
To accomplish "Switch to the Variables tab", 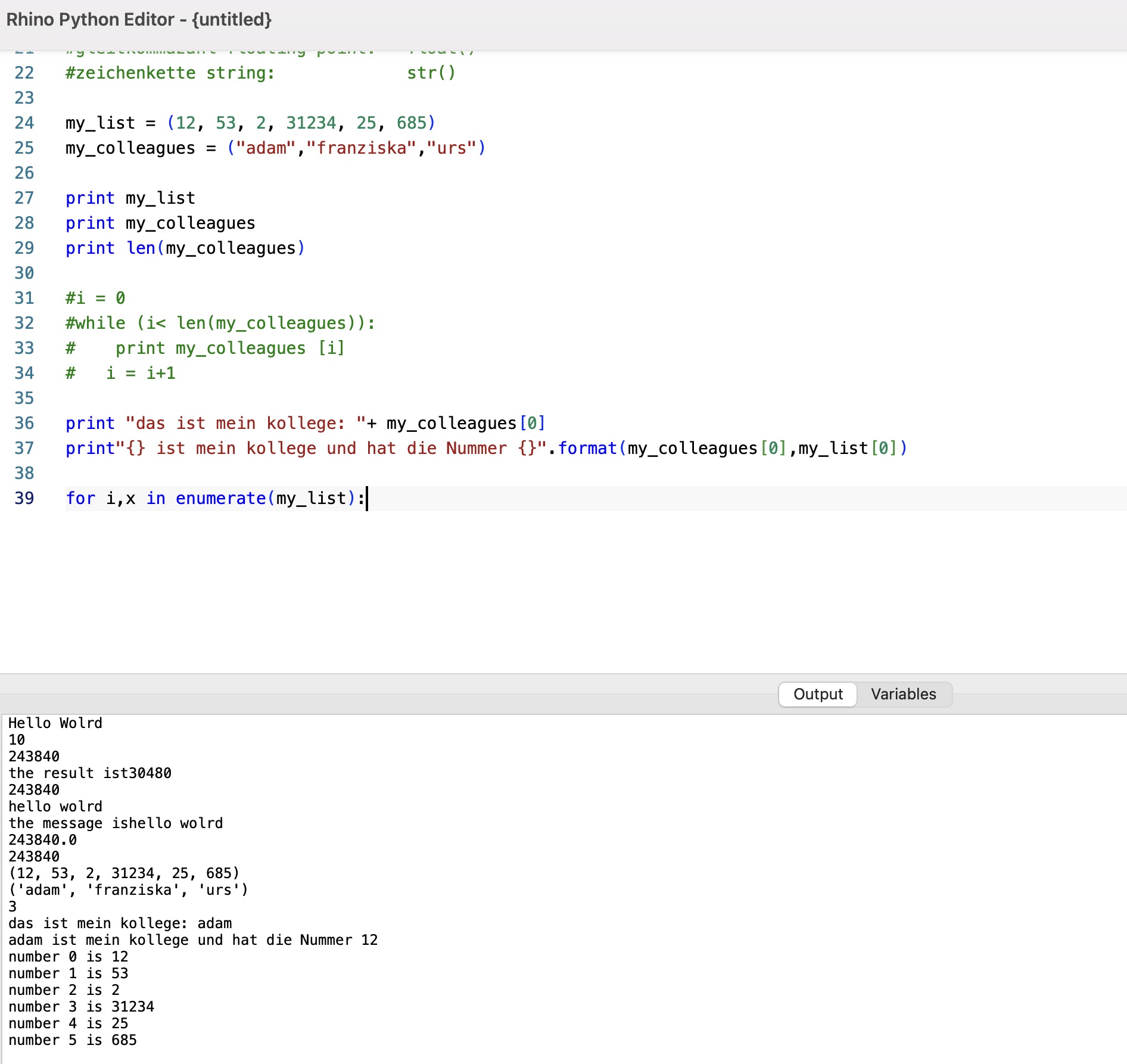I will click(x=903, y=694).
